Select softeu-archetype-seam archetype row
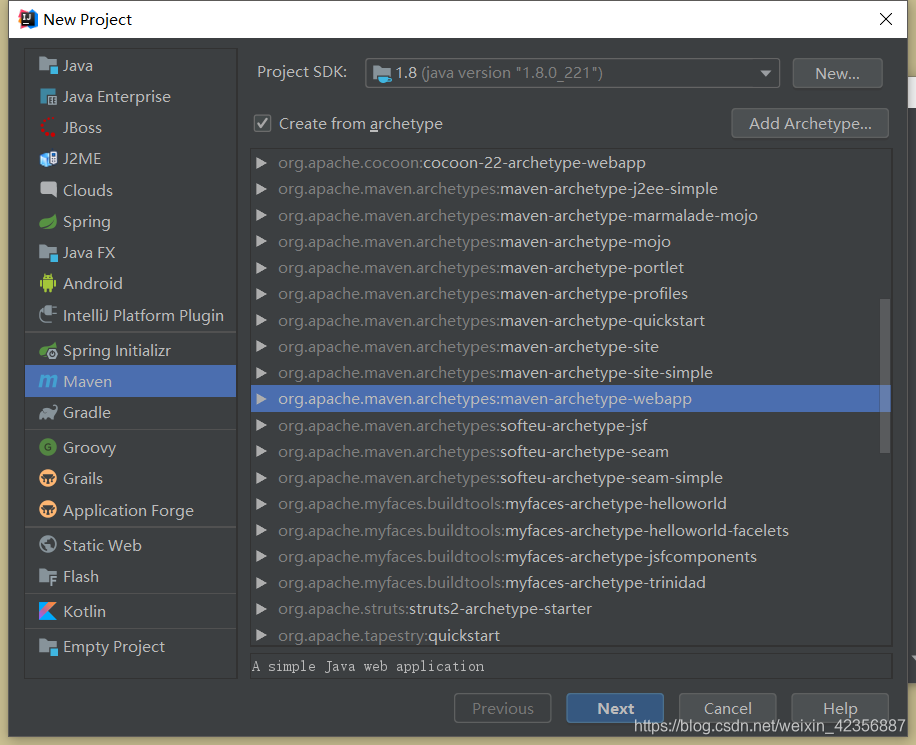Viewport: 916px width, 745px height. tap(571, 452)
